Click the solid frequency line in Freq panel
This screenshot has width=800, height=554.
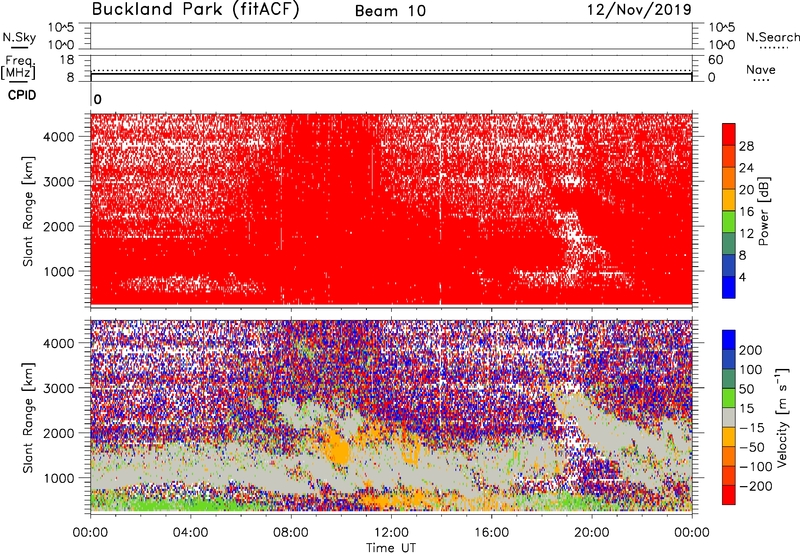click(x=391, y=74)
